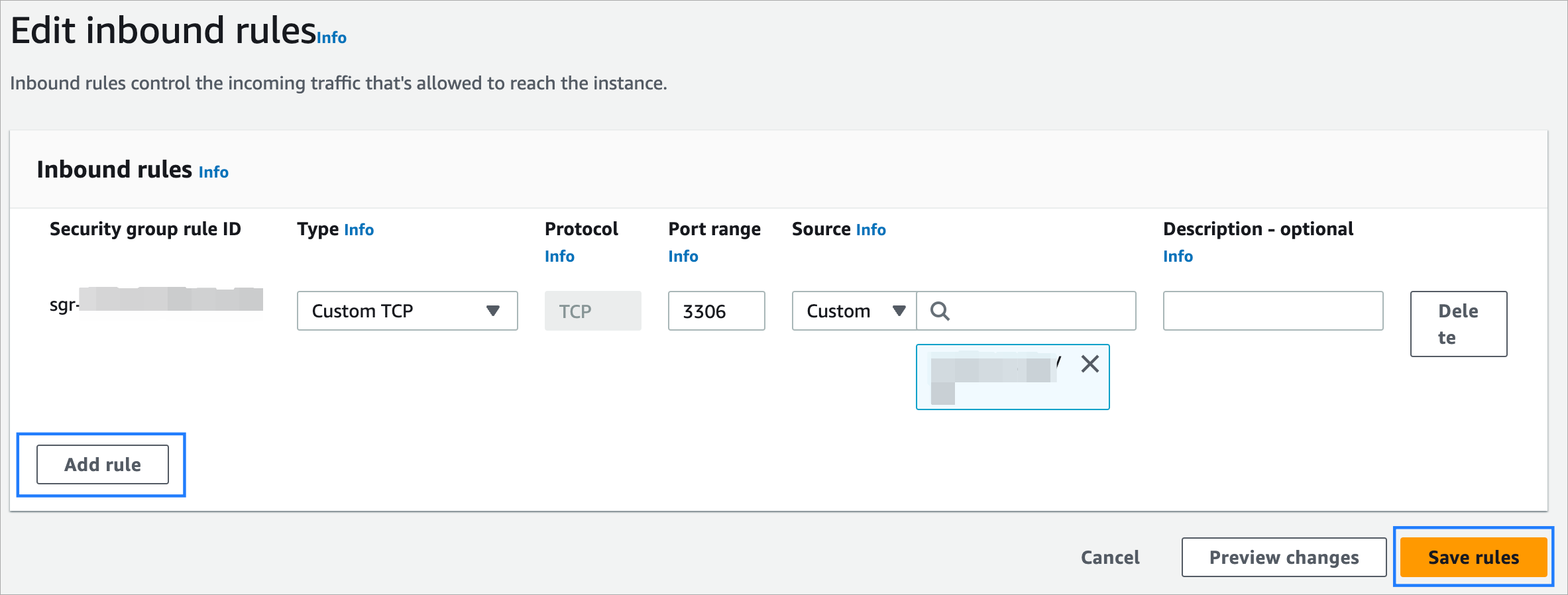Open Info link next to Inbound rules heading

tap(213, 172)
